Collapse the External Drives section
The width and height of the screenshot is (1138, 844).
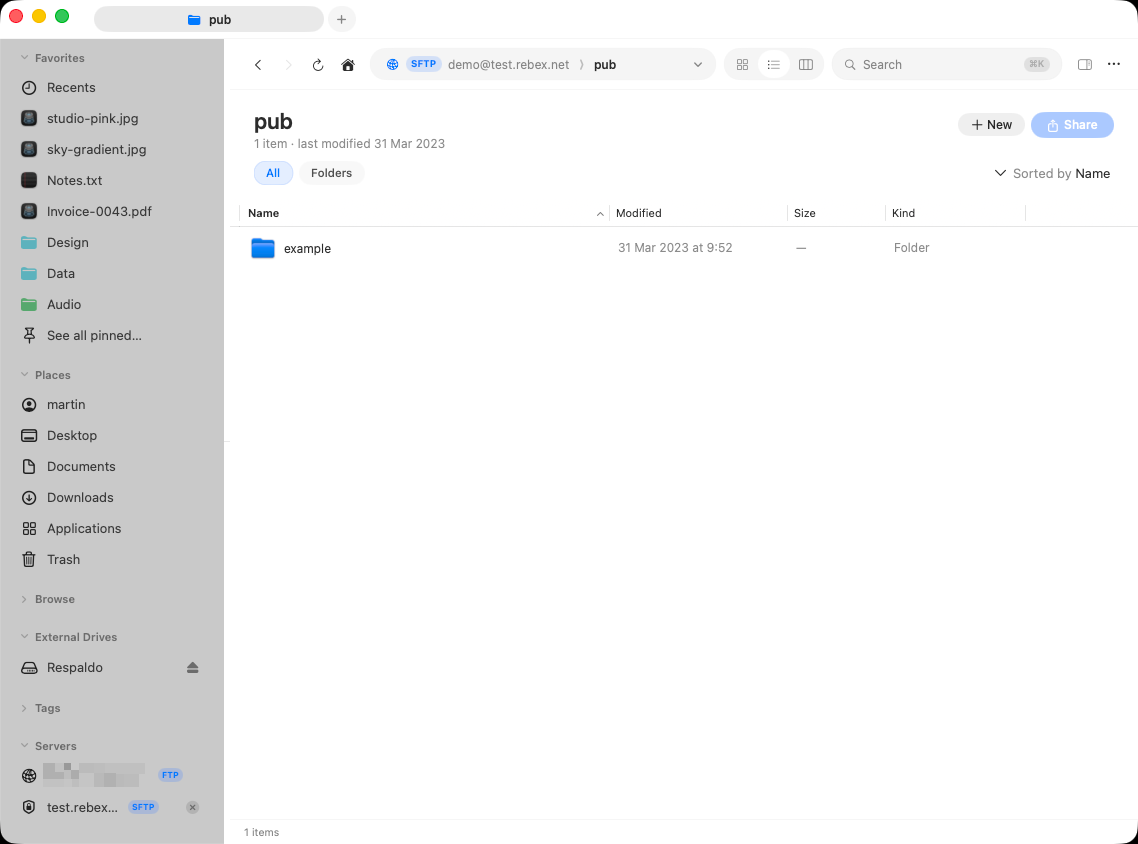coord(25,636)
